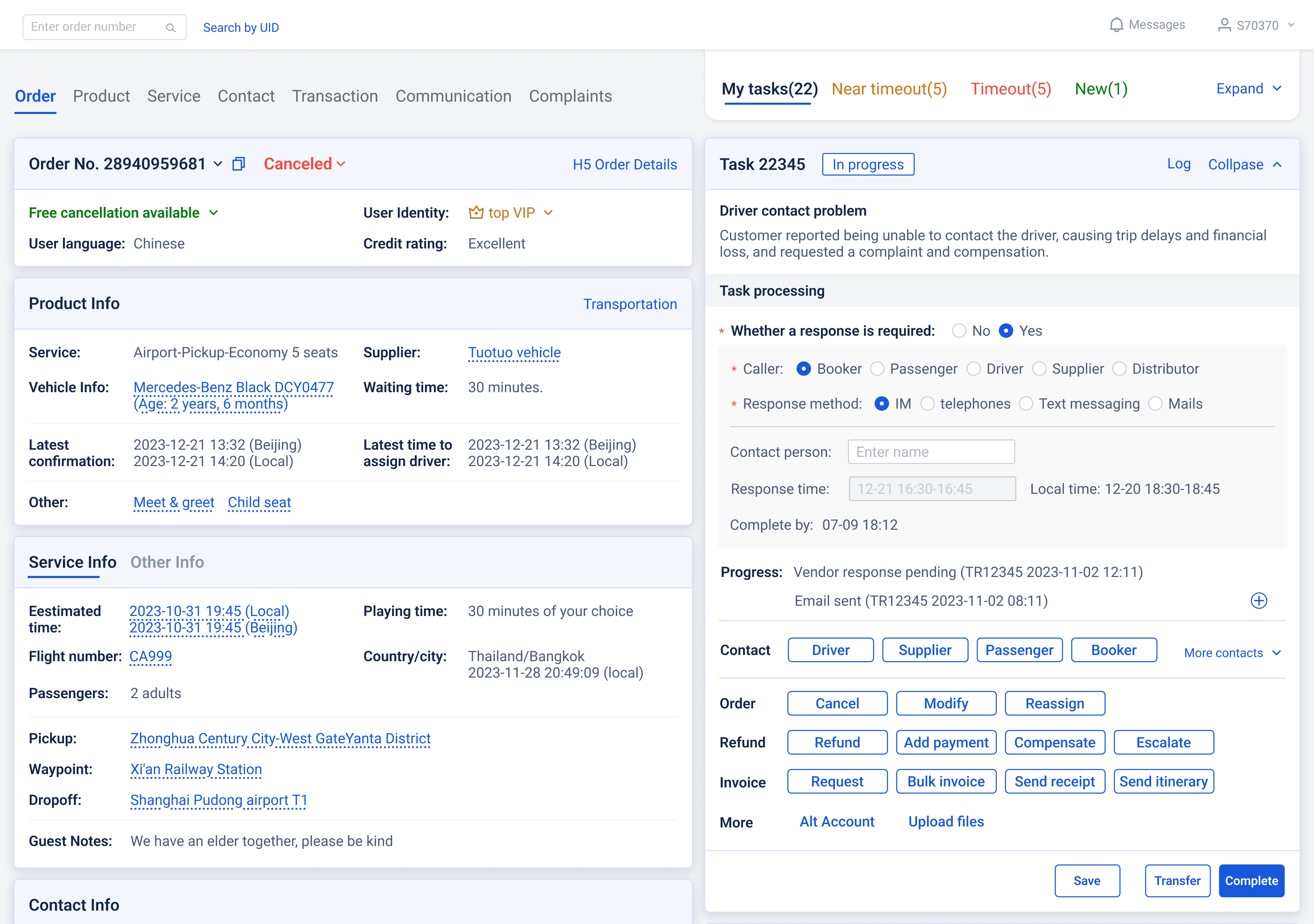Switch to the Transaction tab
The width and height of the screenshot is (1314, 924).
[x=335, y=96]
